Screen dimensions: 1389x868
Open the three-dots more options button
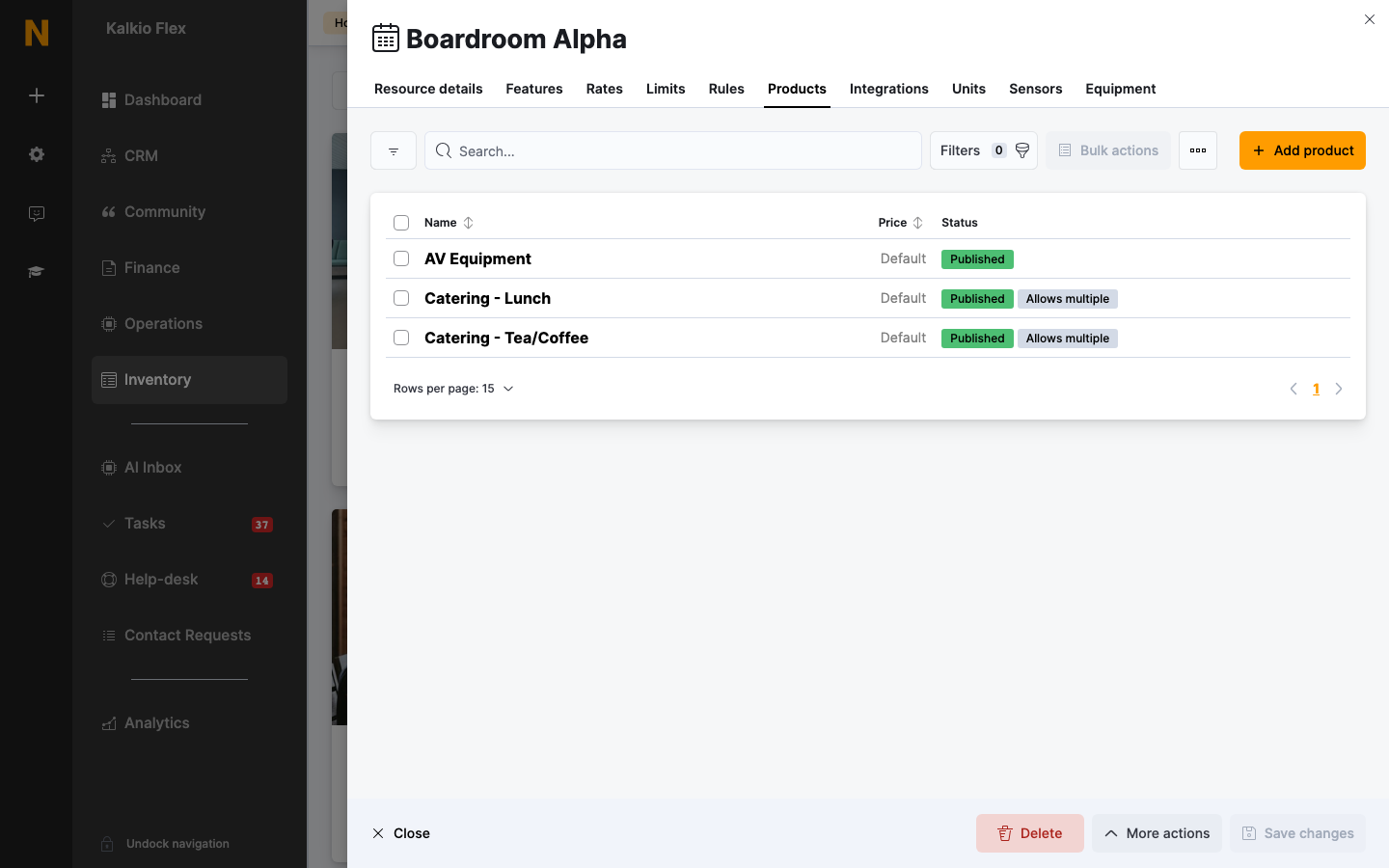coord(1198,150)
